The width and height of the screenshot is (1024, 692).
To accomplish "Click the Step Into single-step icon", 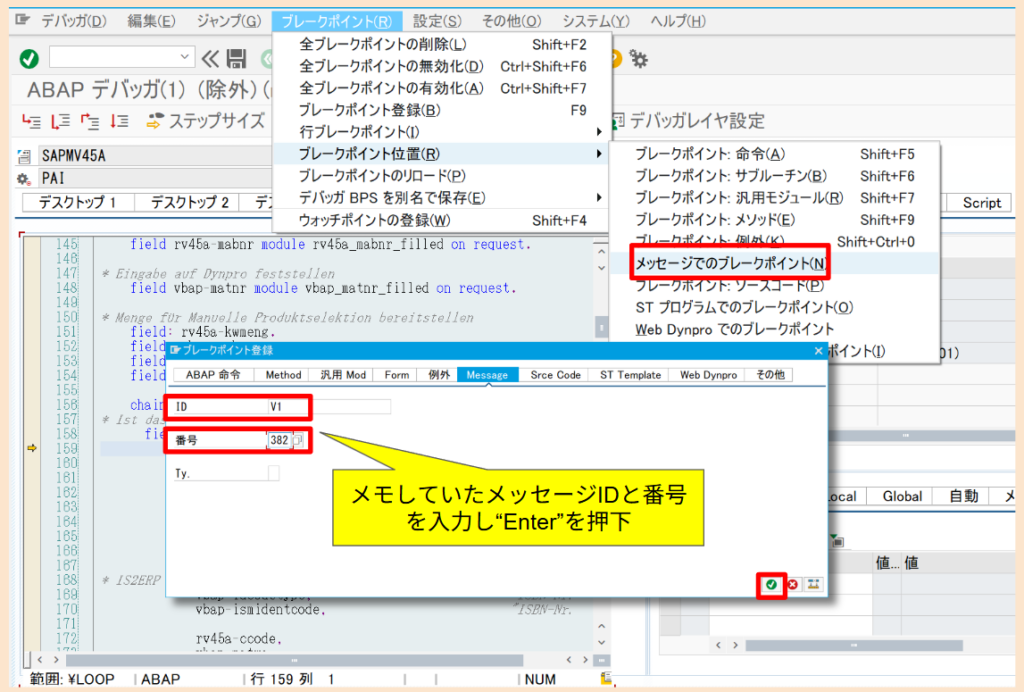I will click(x=31, y=121).
